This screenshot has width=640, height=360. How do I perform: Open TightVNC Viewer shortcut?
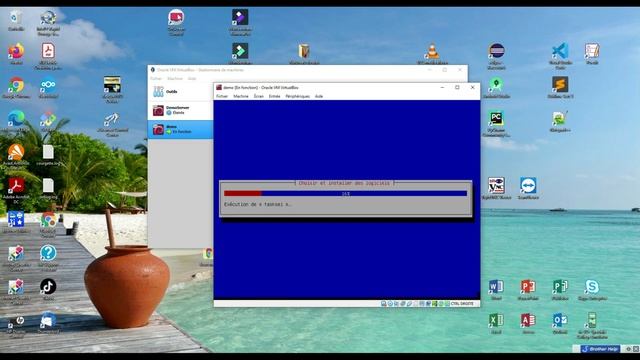pyautogui.click(x=496, y=188)
